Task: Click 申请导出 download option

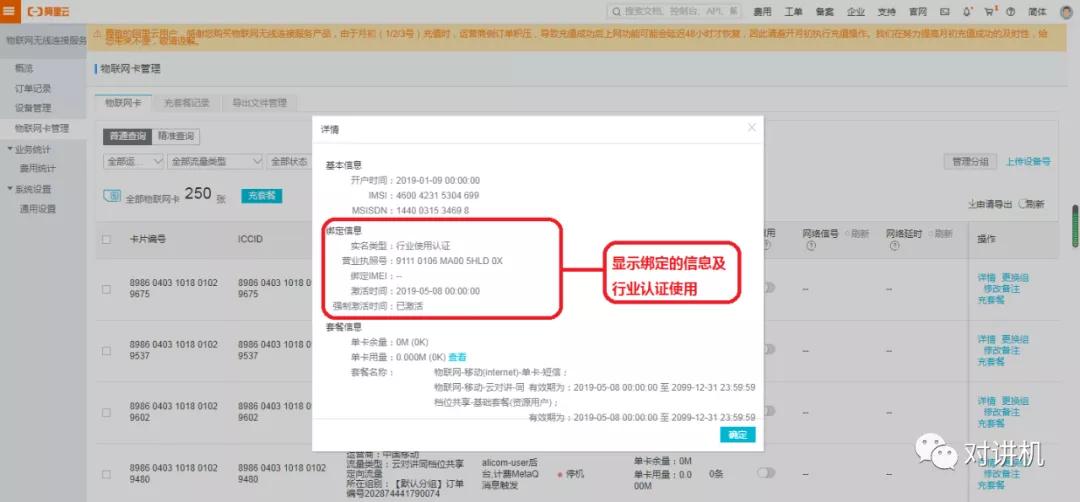Action: click(990, 204)
